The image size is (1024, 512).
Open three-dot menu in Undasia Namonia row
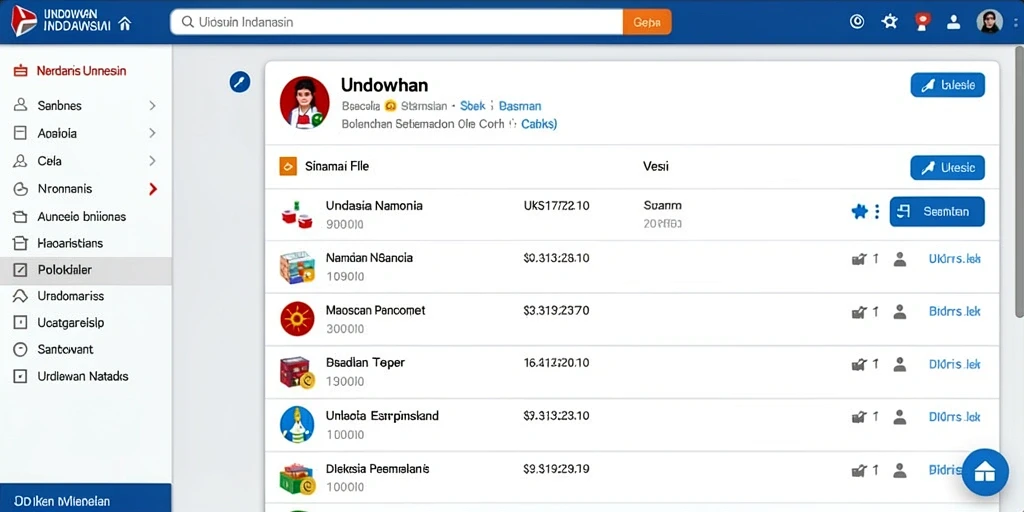coord(877,211)
